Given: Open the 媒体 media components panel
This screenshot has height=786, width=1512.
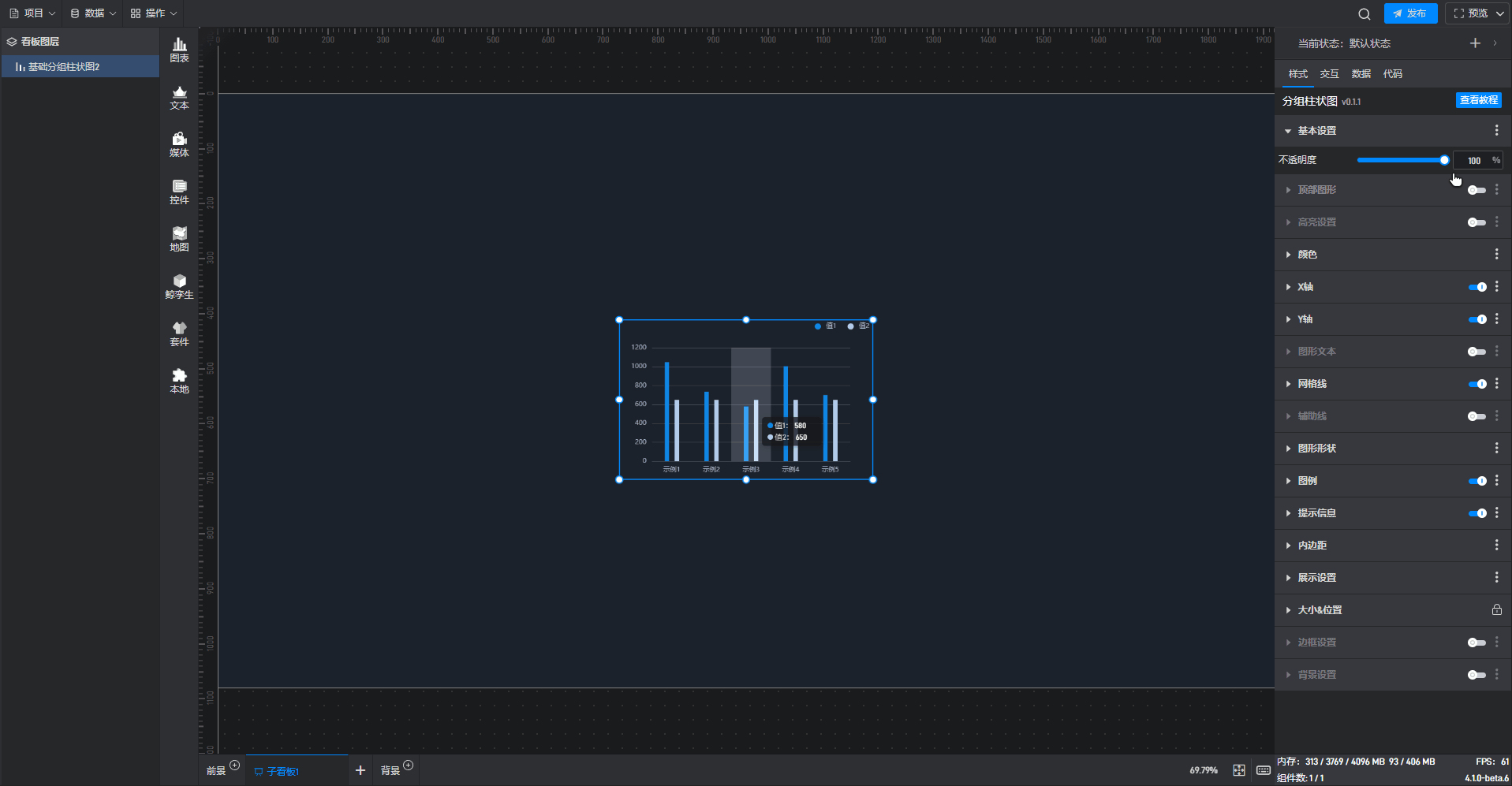Looking at the screenshot, I should pyautogui.click(x=179, y=145).
